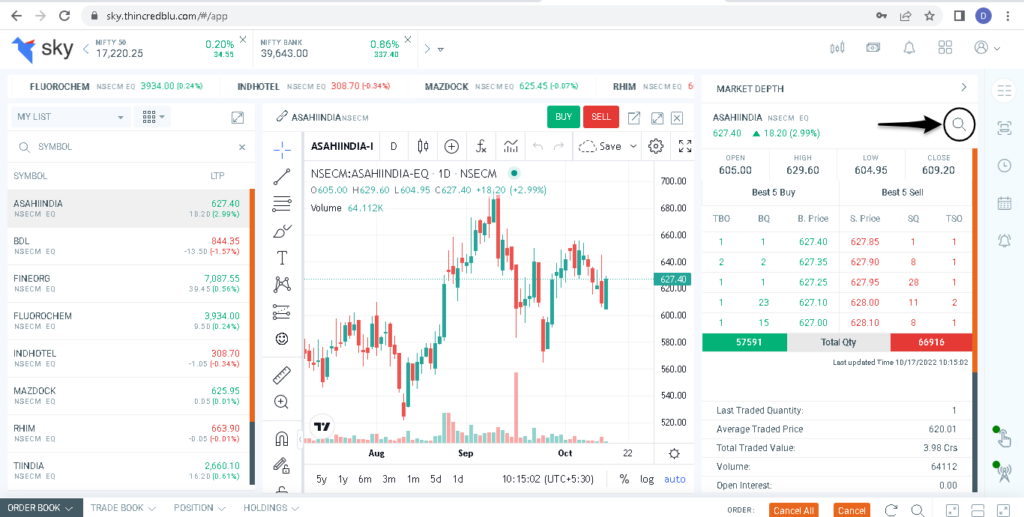
Task: Open the scanner sidebar icon
Action: click(x=1004, y=129)
